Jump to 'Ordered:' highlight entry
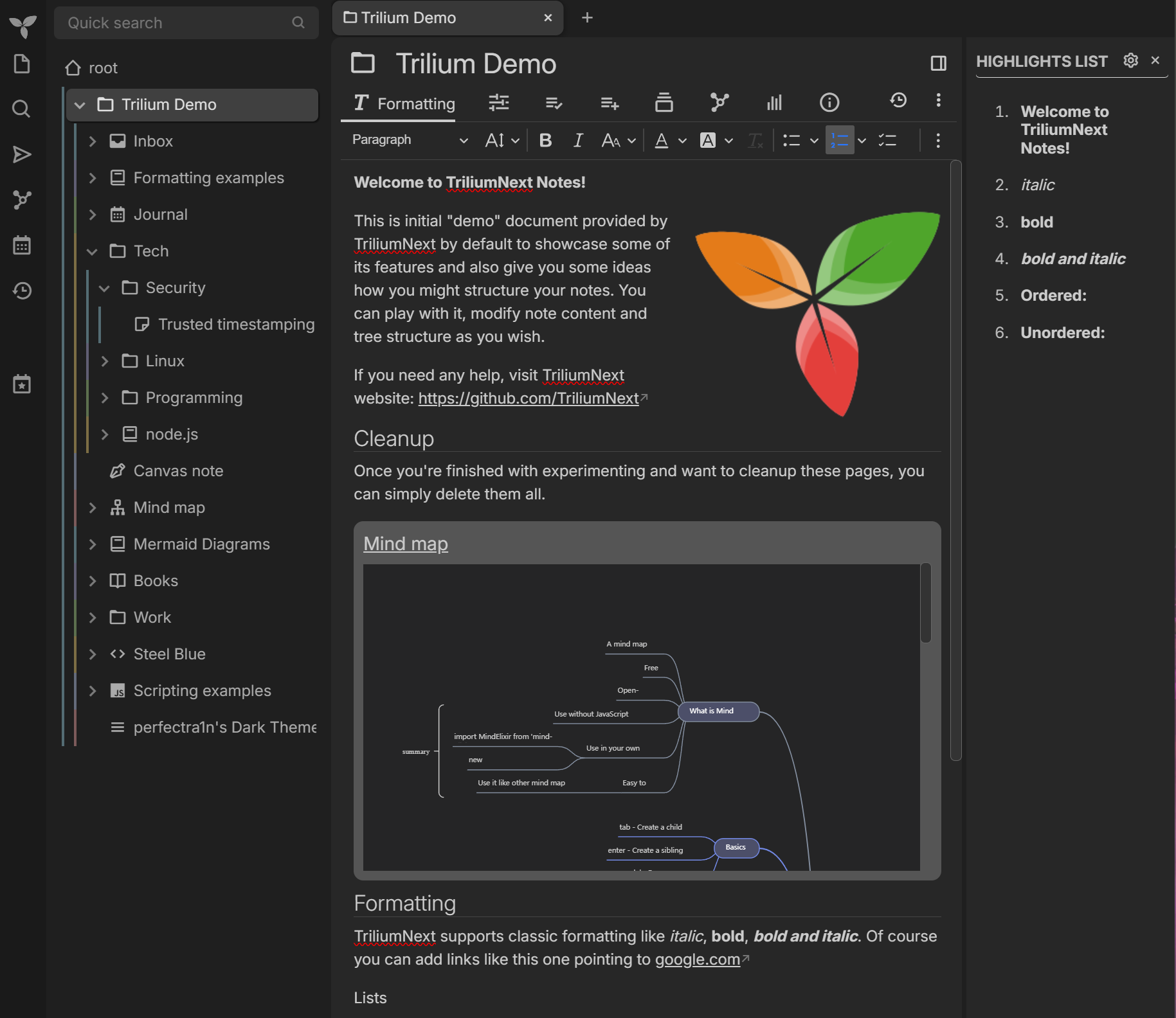1176x1018 pixels. point(1053,296)
